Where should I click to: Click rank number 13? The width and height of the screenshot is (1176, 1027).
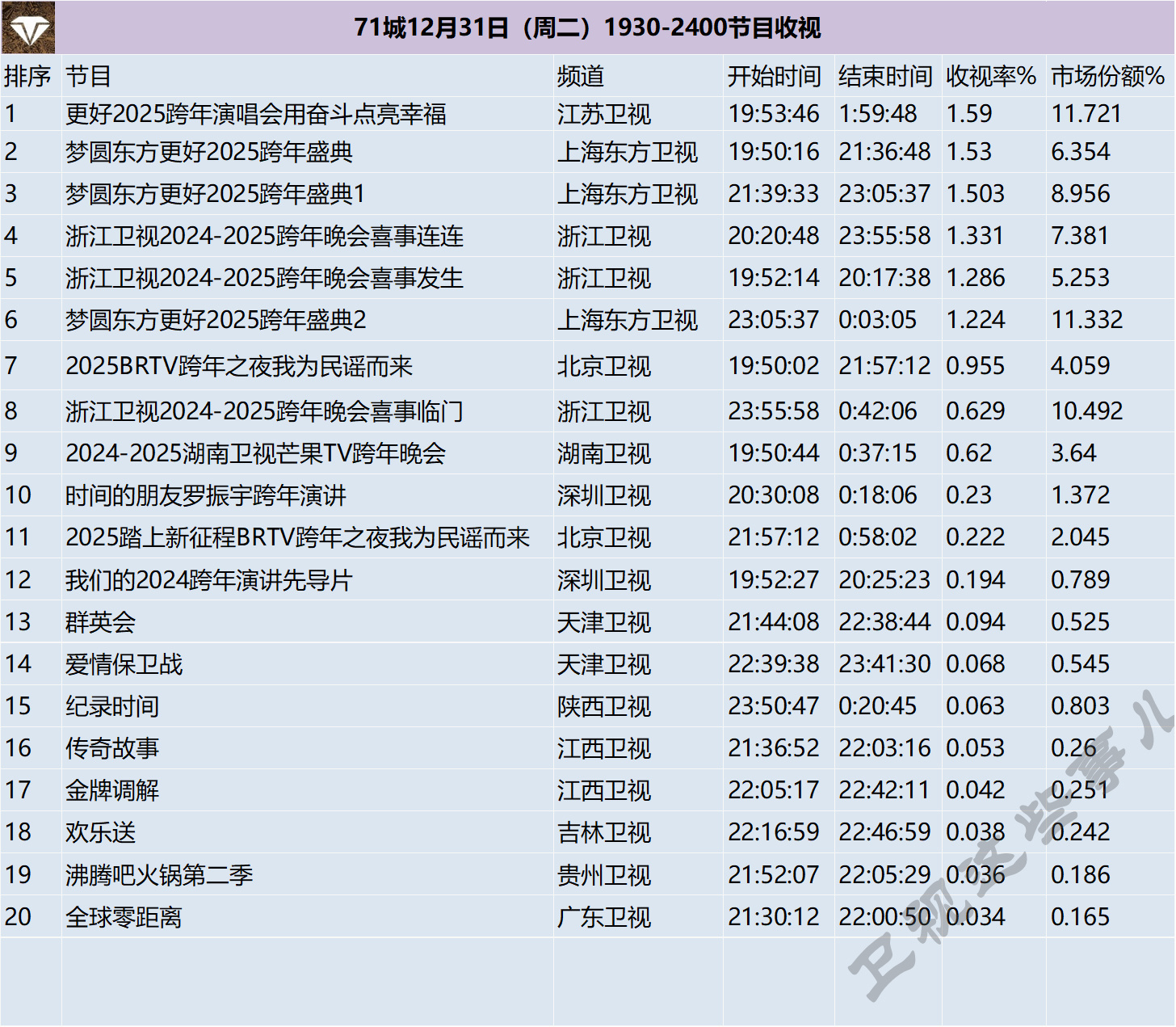tap(18, 622)
